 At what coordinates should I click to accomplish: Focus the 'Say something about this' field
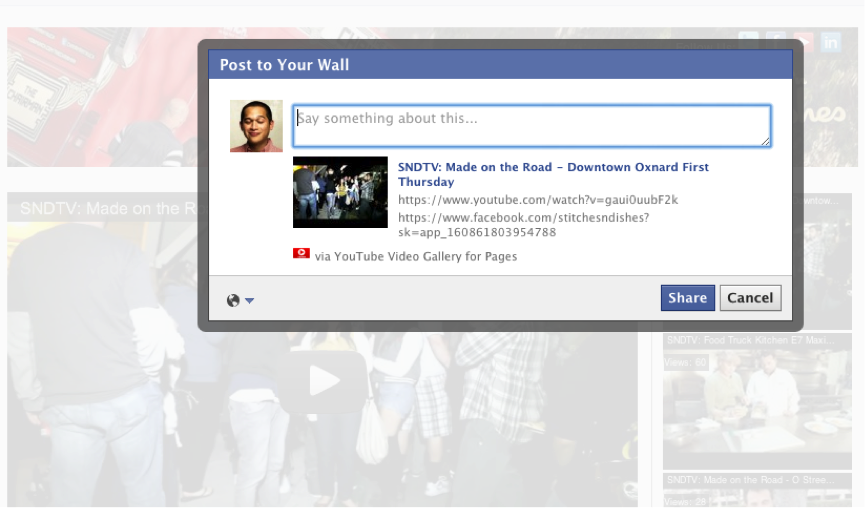[x=531, y=126]
